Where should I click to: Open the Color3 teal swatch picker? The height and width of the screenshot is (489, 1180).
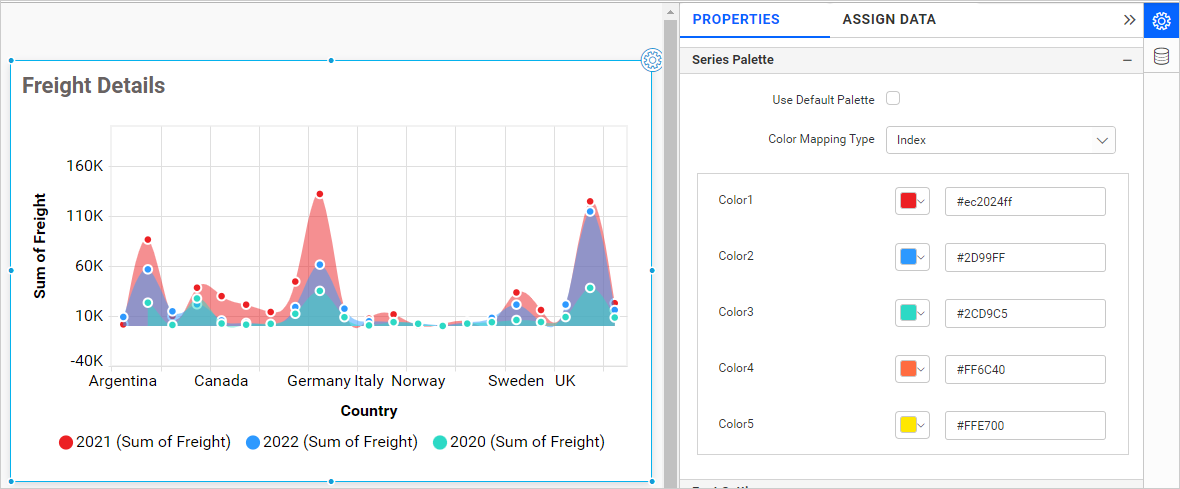pos(912,313)
